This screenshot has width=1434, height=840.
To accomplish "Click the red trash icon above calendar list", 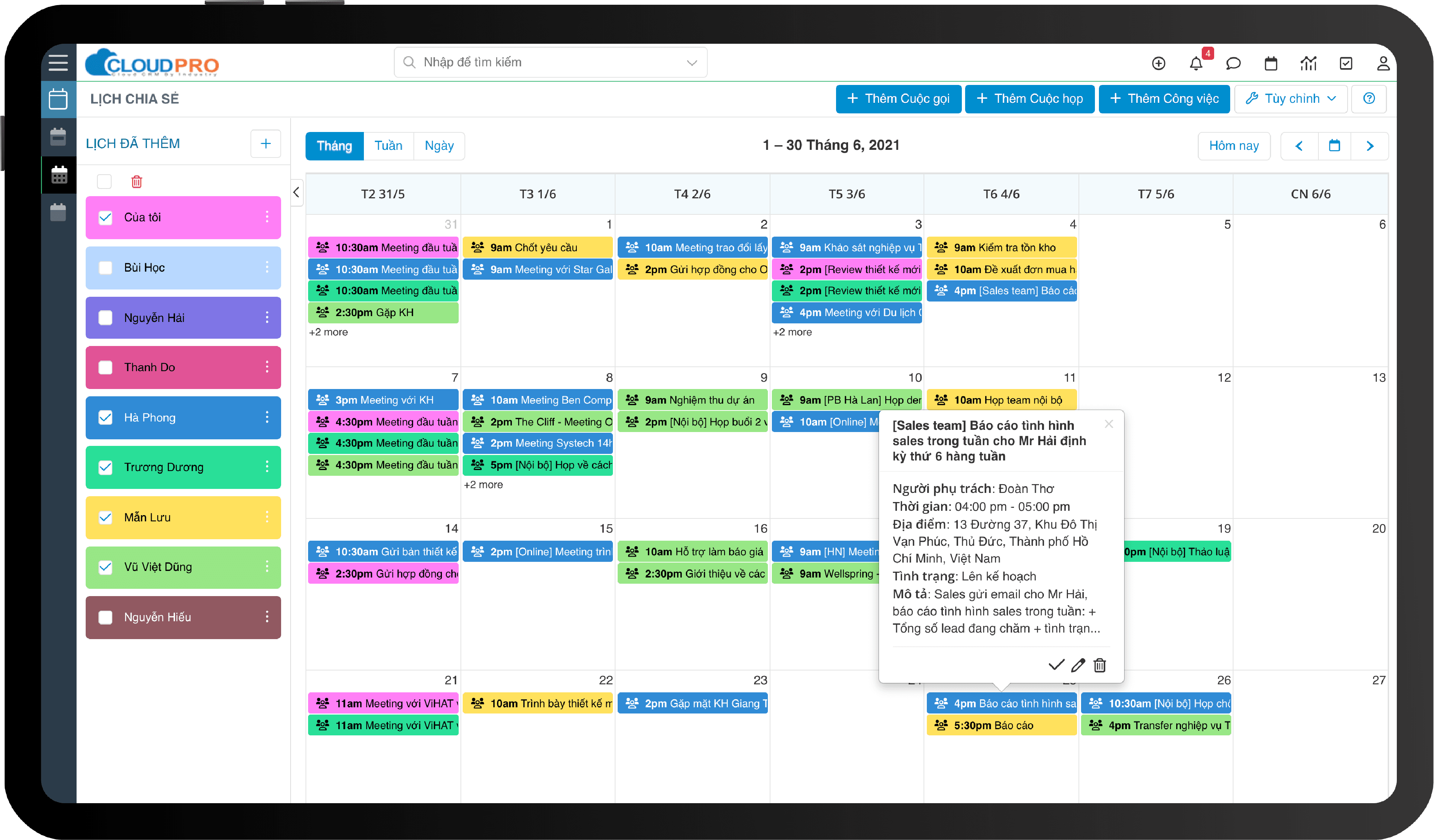I will click(137, 182).
